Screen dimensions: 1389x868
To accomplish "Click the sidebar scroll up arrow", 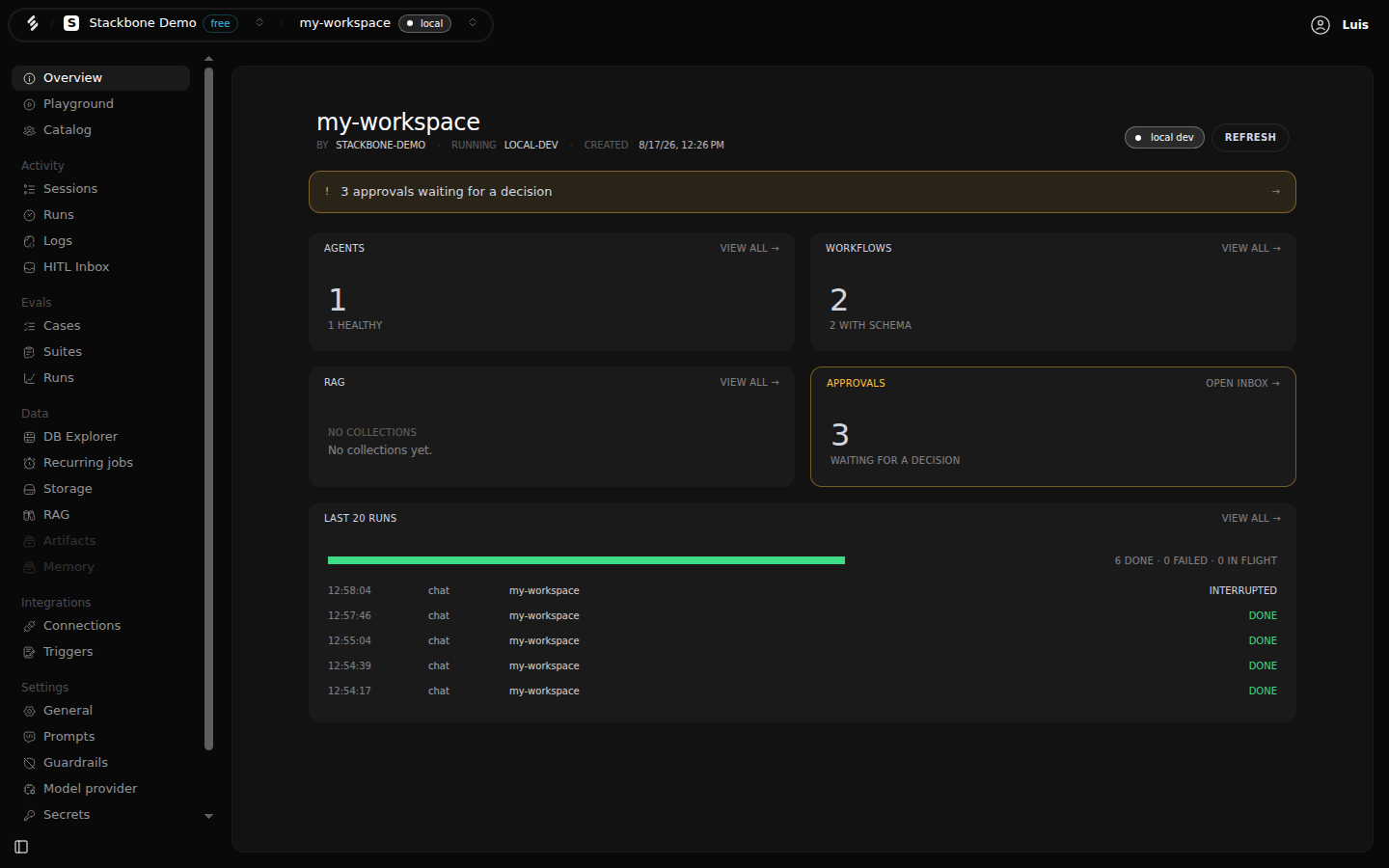I will tap(208, 59).
